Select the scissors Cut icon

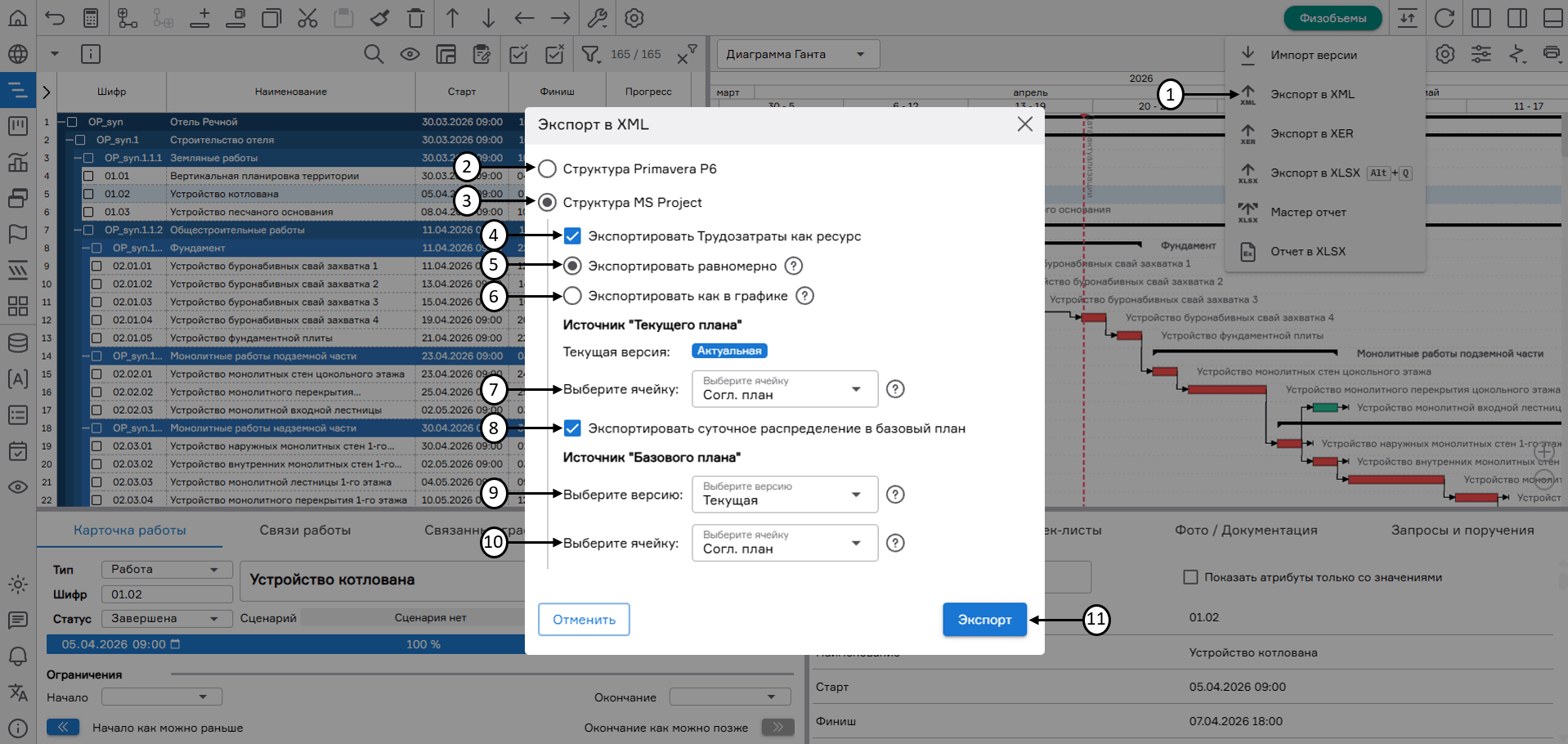click(x=307, y=18)
